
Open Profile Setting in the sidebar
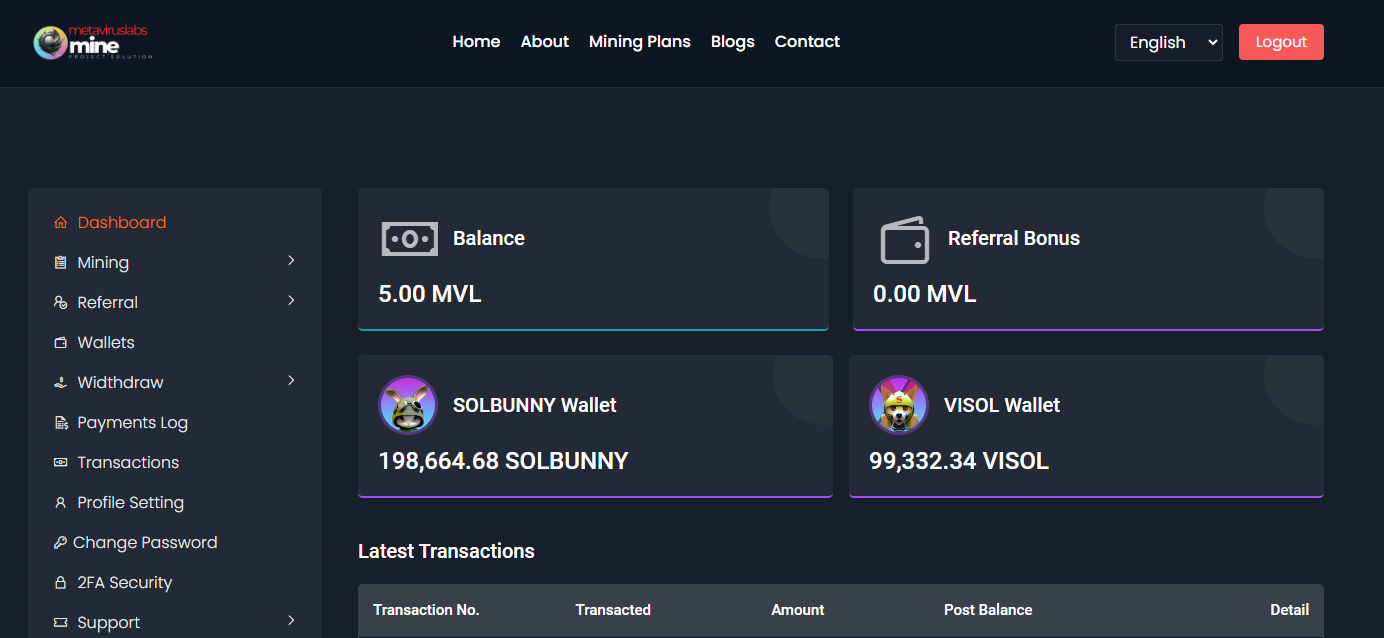pos(131,502)
